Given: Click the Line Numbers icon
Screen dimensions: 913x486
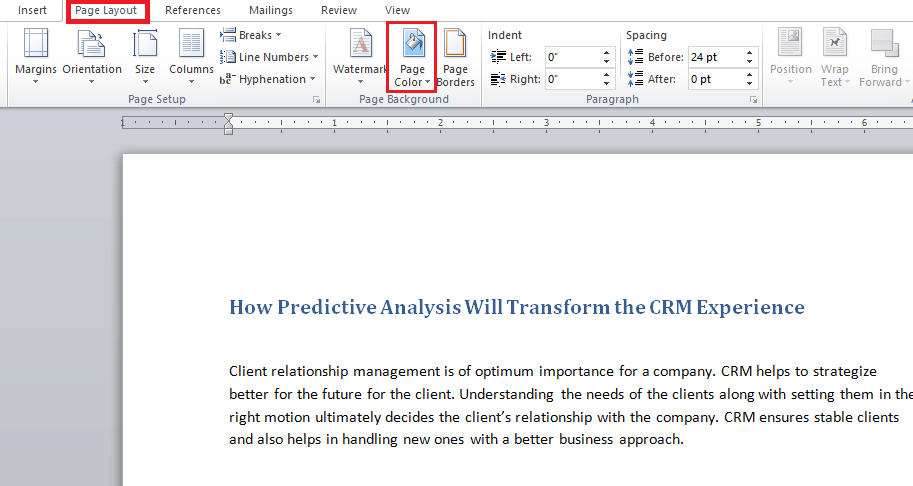Looking at the screenshot, I should (228, 57).
